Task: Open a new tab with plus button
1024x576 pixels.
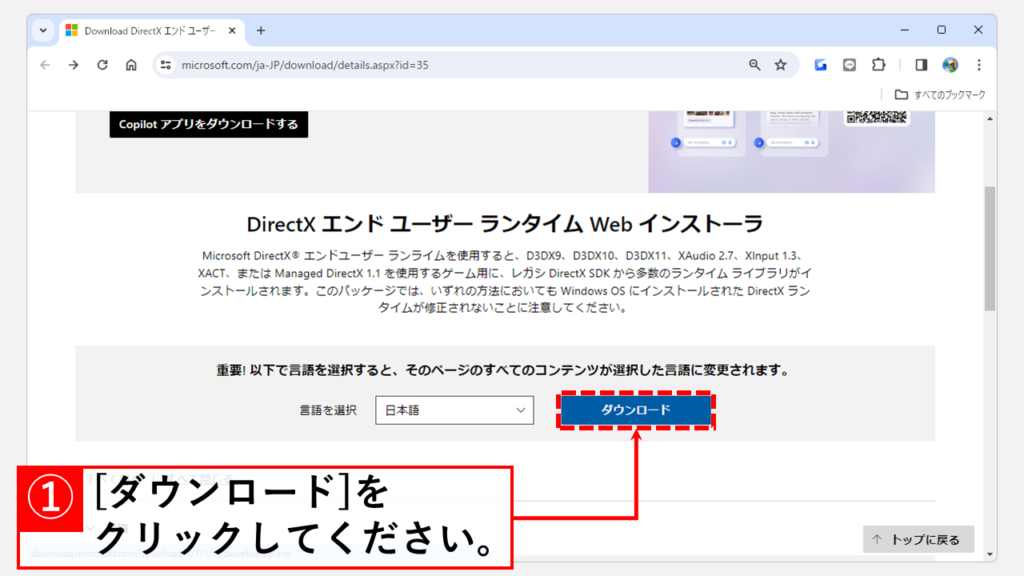Action: pyautogui.click(x=261, y=30)
